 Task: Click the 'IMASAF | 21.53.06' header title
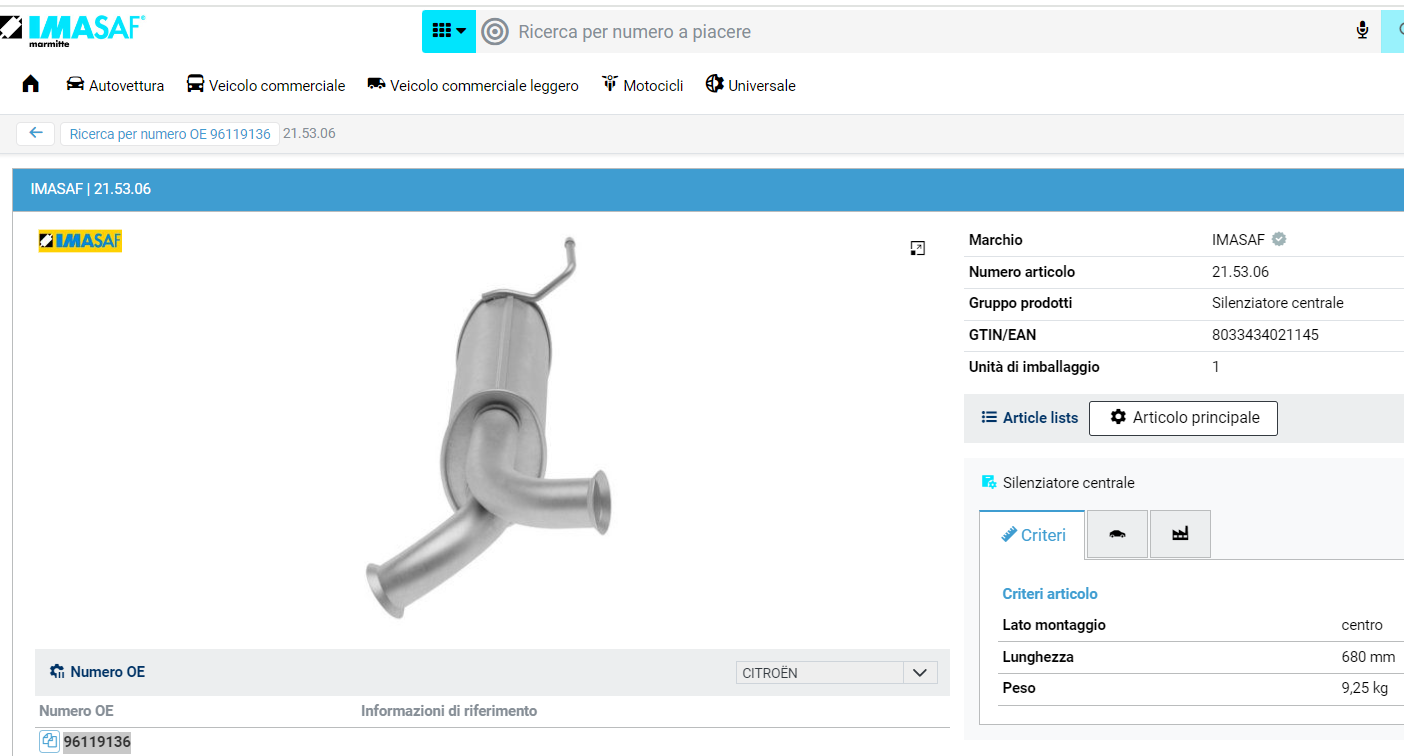click(91, 189)
